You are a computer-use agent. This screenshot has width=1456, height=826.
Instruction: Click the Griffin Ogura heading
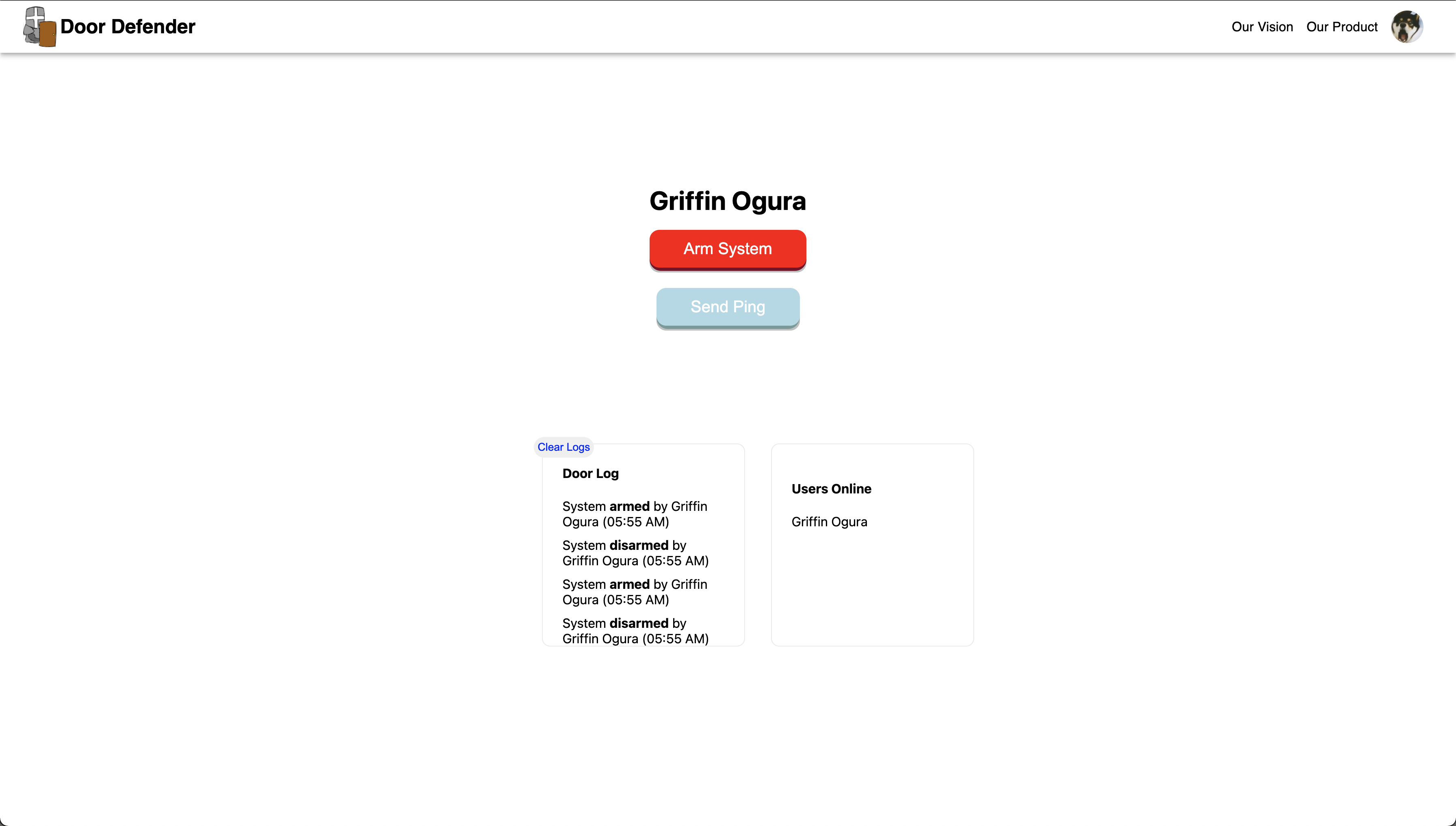click(728, 201)
